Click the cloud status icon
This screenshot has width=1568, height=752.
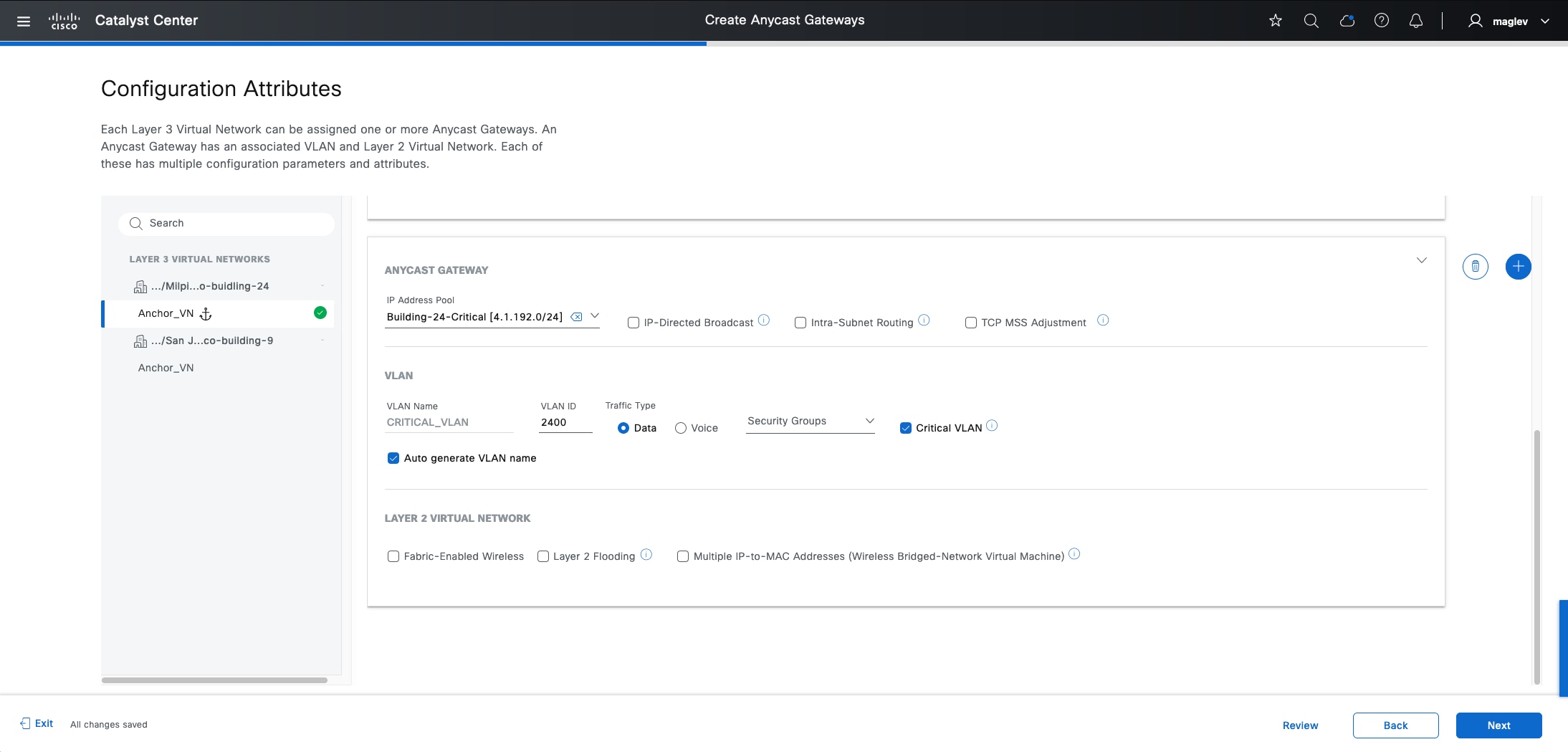(1347, 21)
